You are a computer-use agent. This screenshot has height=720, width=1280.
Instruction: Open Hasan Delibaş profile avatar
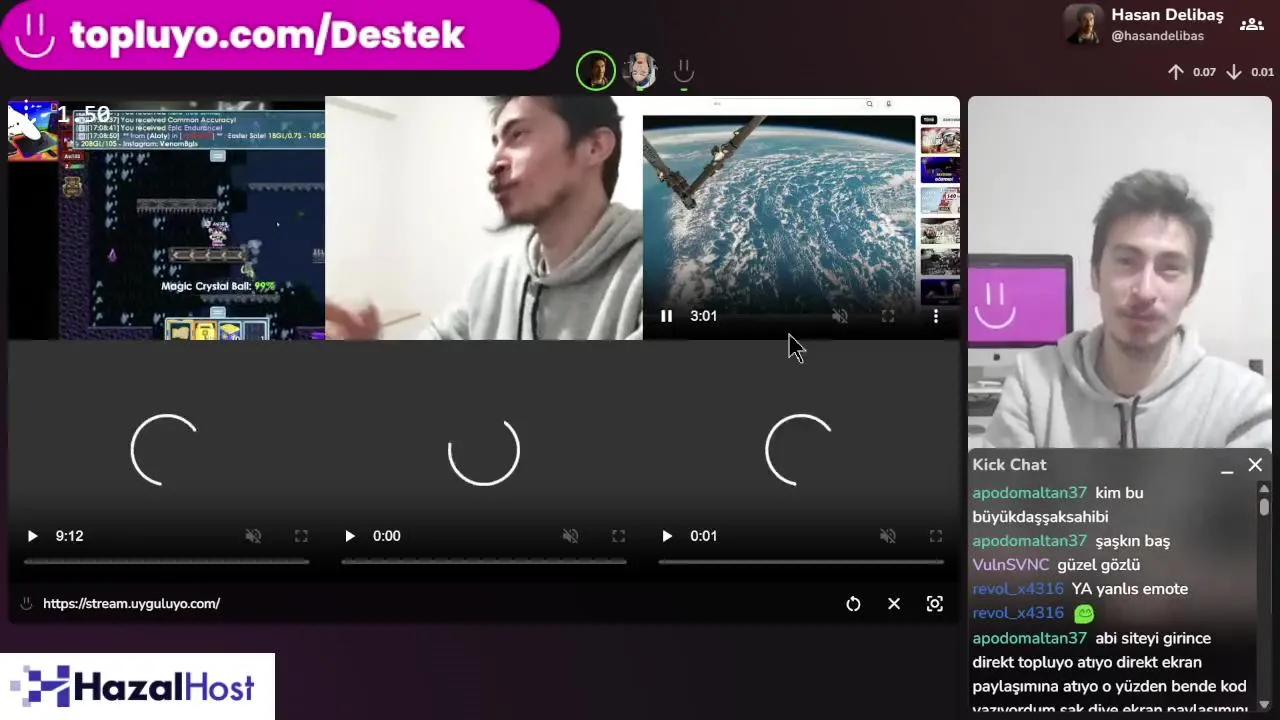point(1083,24)
